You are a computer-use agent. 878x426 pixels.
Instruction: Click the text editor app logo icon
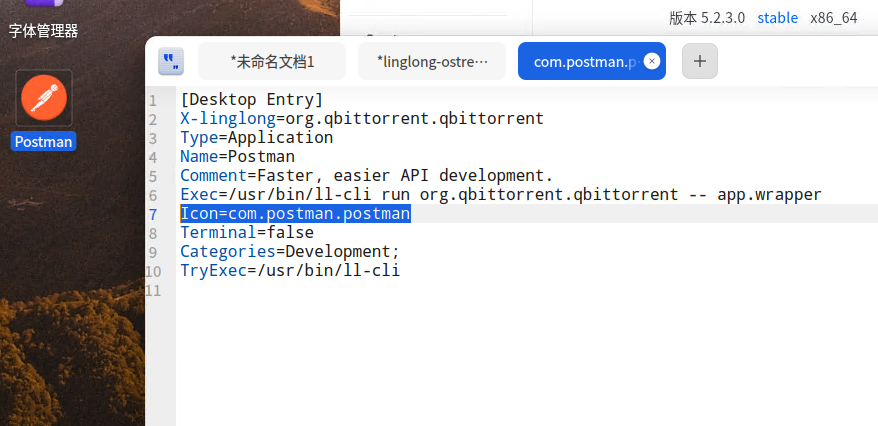(x=171, y=62)
